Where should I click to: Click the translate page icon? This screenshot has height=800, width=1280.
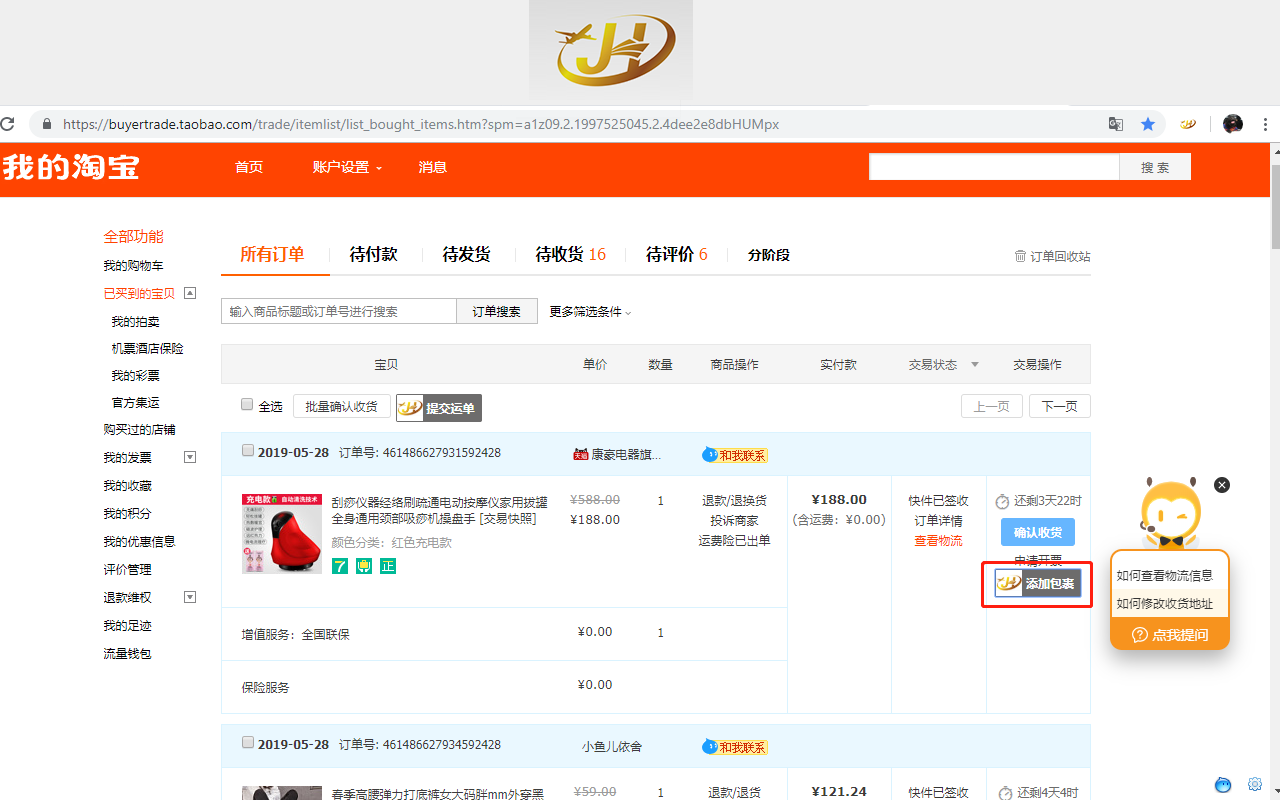(x=1116, y=124)
